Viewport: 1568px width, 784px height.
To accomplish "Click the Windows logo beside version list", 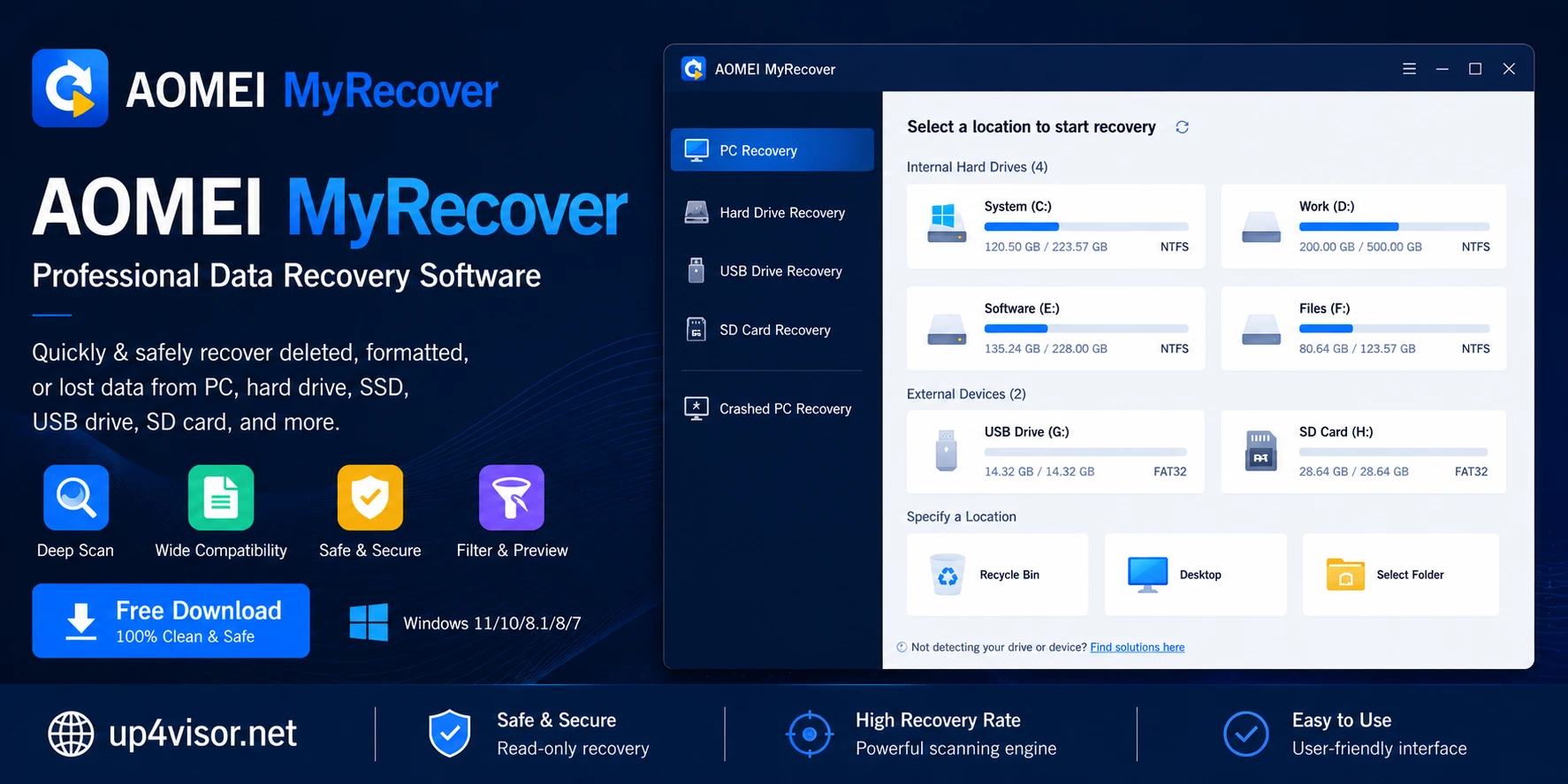I will click(369, 622).
